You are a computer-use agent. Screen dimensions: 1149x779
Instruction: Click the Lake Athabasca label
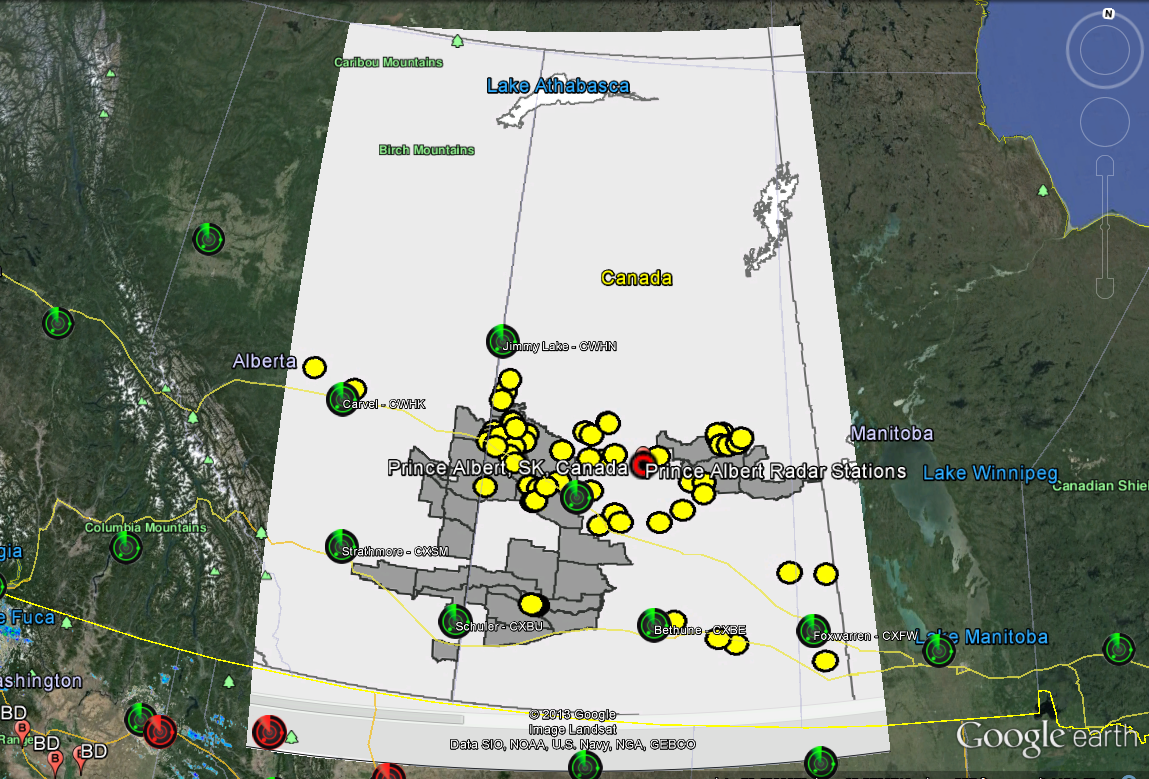click(x=558, y=86)
